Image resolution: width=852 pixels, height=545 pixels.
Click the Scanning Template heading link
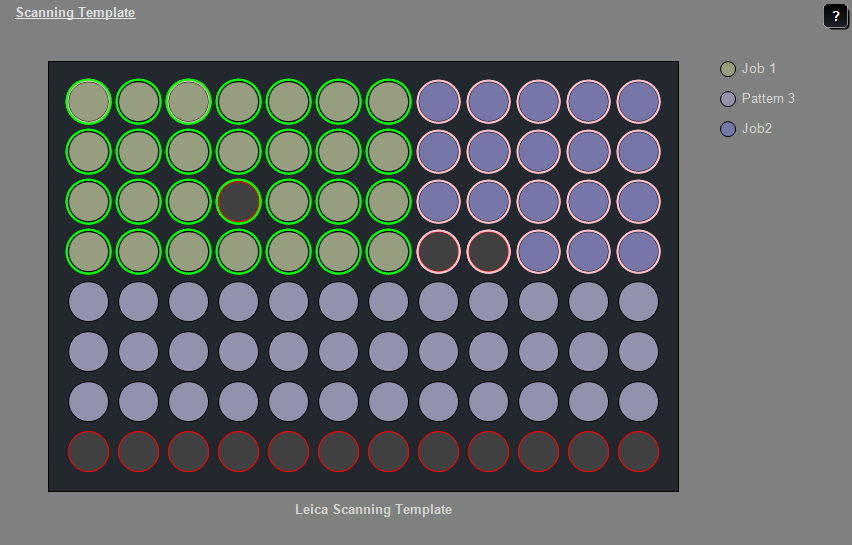[x=75, y=13]
